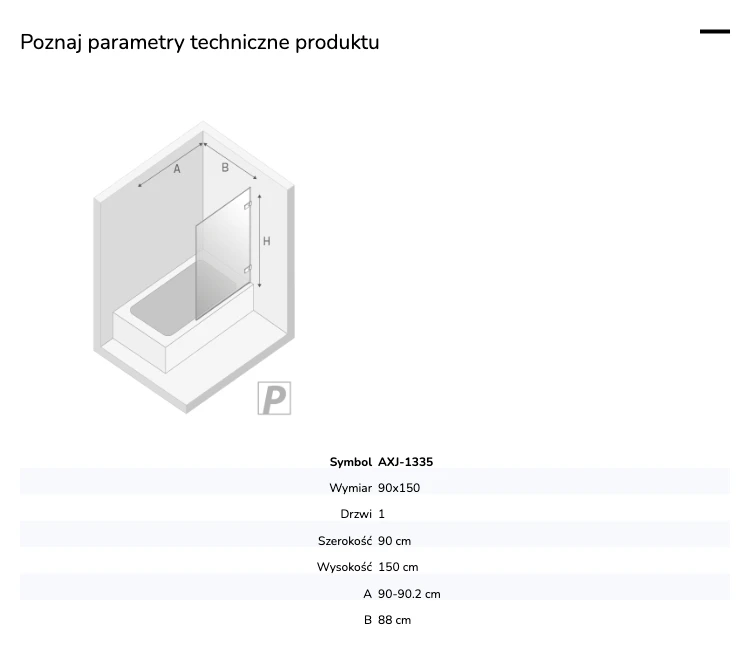Click the Wymiar 90x150 value
750x647 pixels.
pyautogui.click(x=399, y=488)
